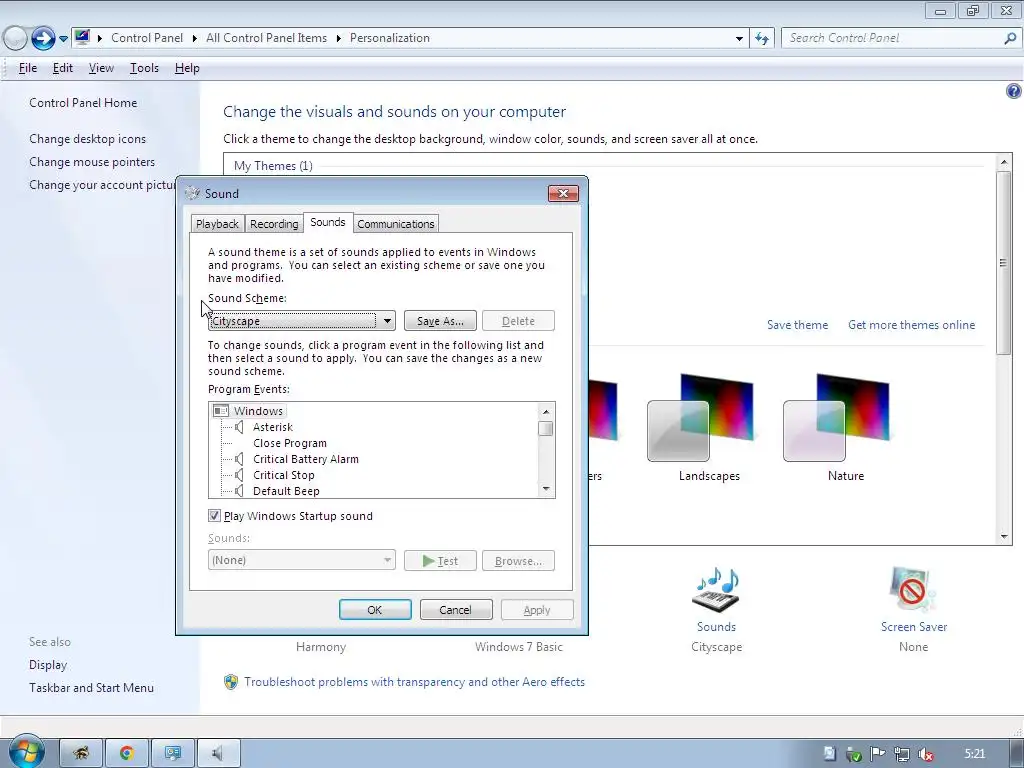Viewport: 1024px width, 768px height.
Task: Click OK in the Sound dialog
Action: (x=375, y=610)
